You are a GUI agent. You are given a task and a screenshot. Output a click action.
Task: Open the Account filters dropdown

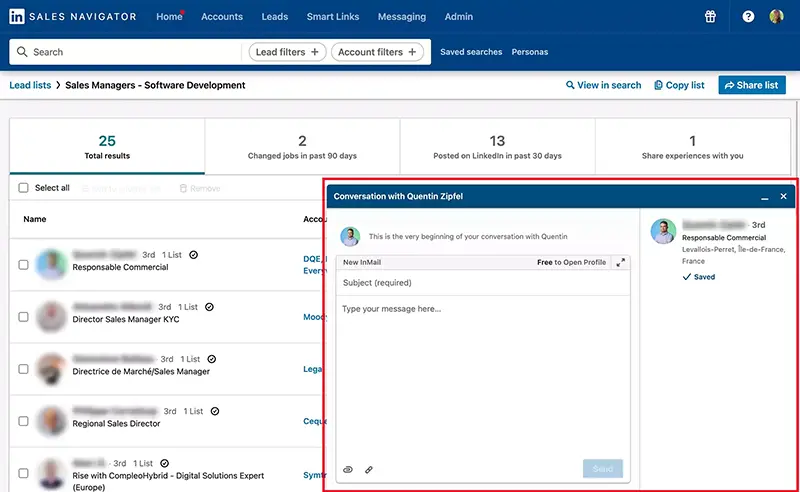pyautogui.click(x=377, y=52)
